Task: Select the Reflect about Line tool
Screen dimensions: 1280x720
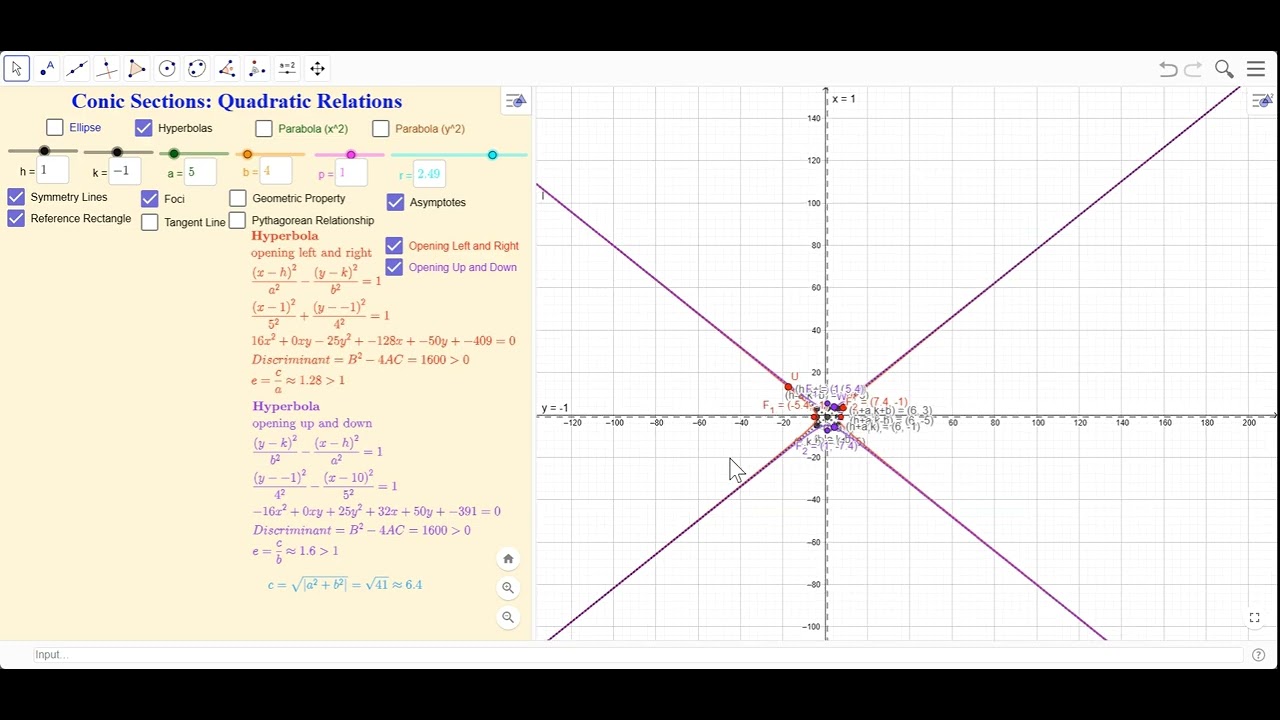Action: pyautogui.click(x=257, y=68)
